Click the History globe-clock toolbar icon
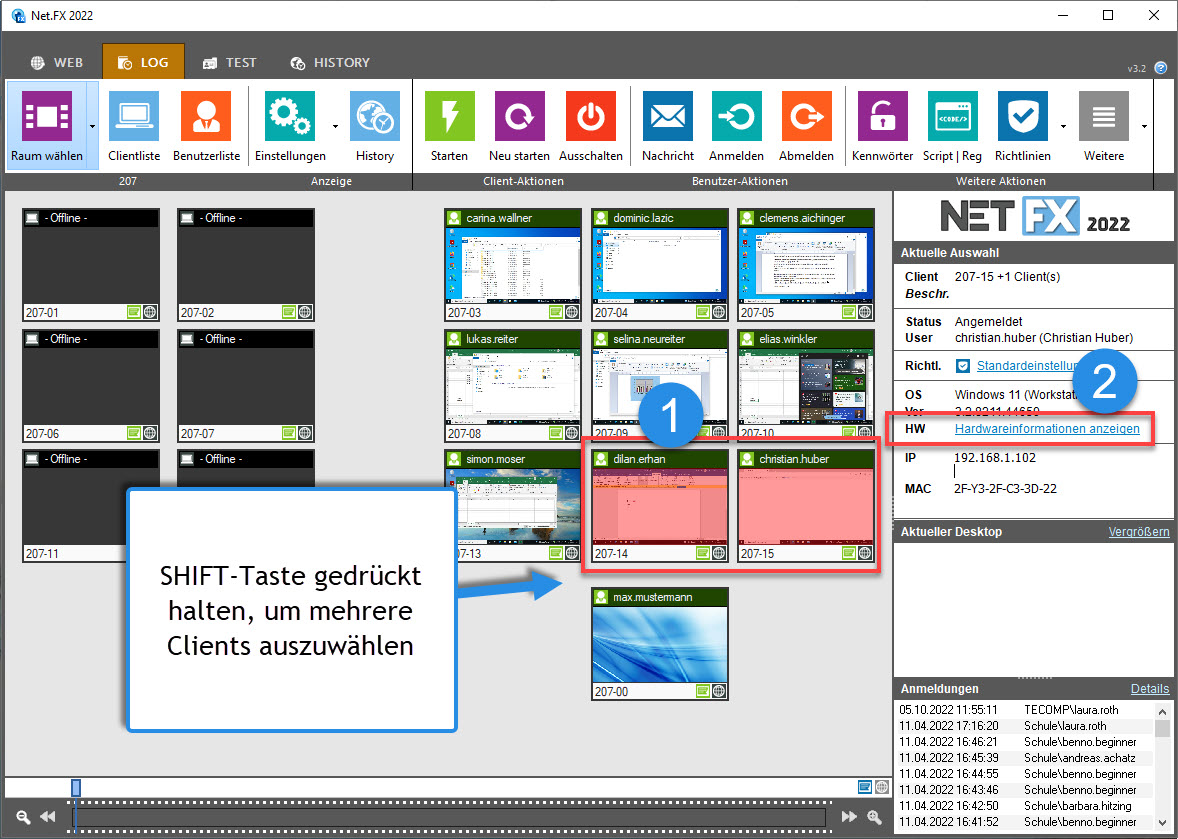The image size is (1178, 839). (374, 116)
